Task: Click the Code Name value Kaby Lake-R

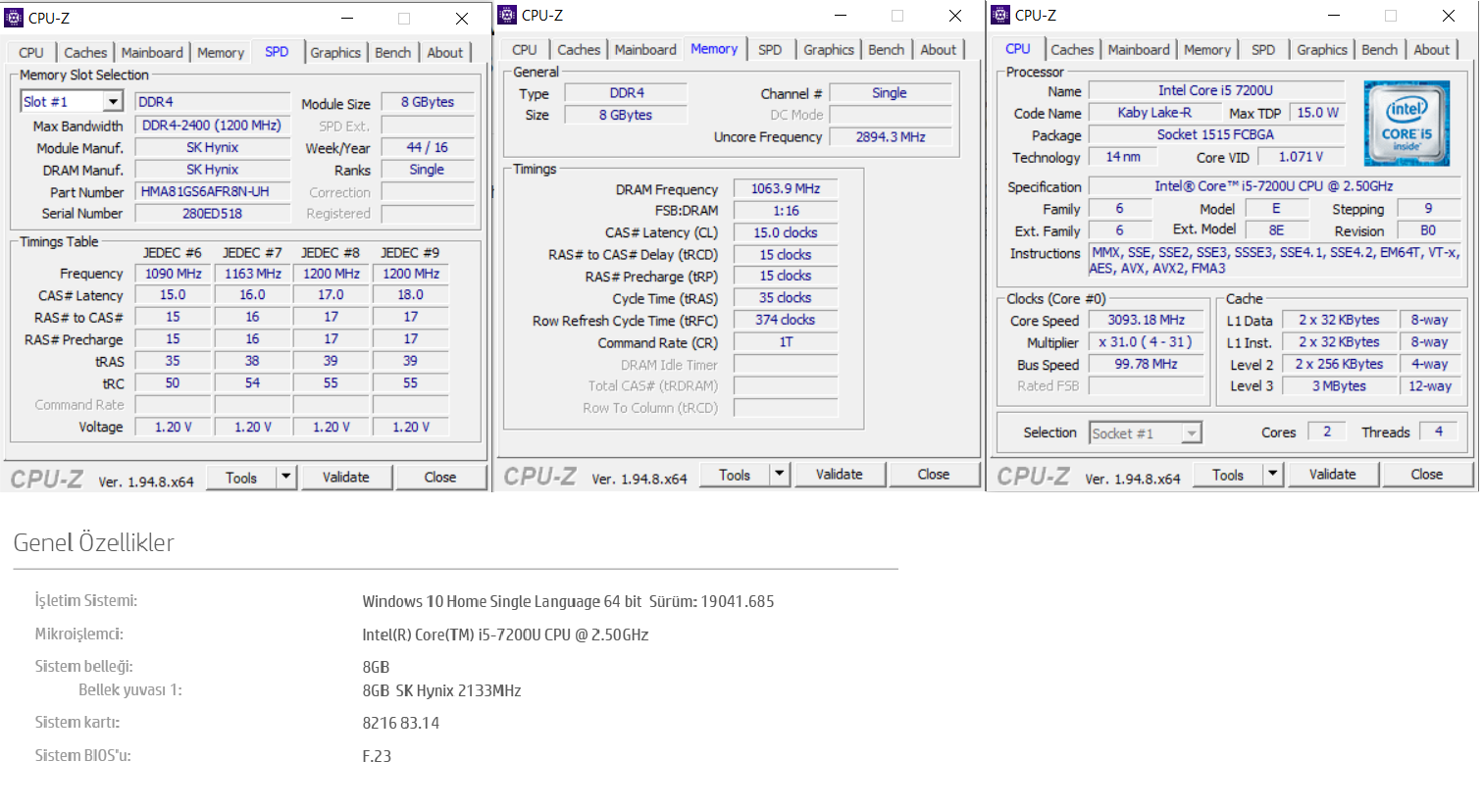Action: (x=1155, y=113)
